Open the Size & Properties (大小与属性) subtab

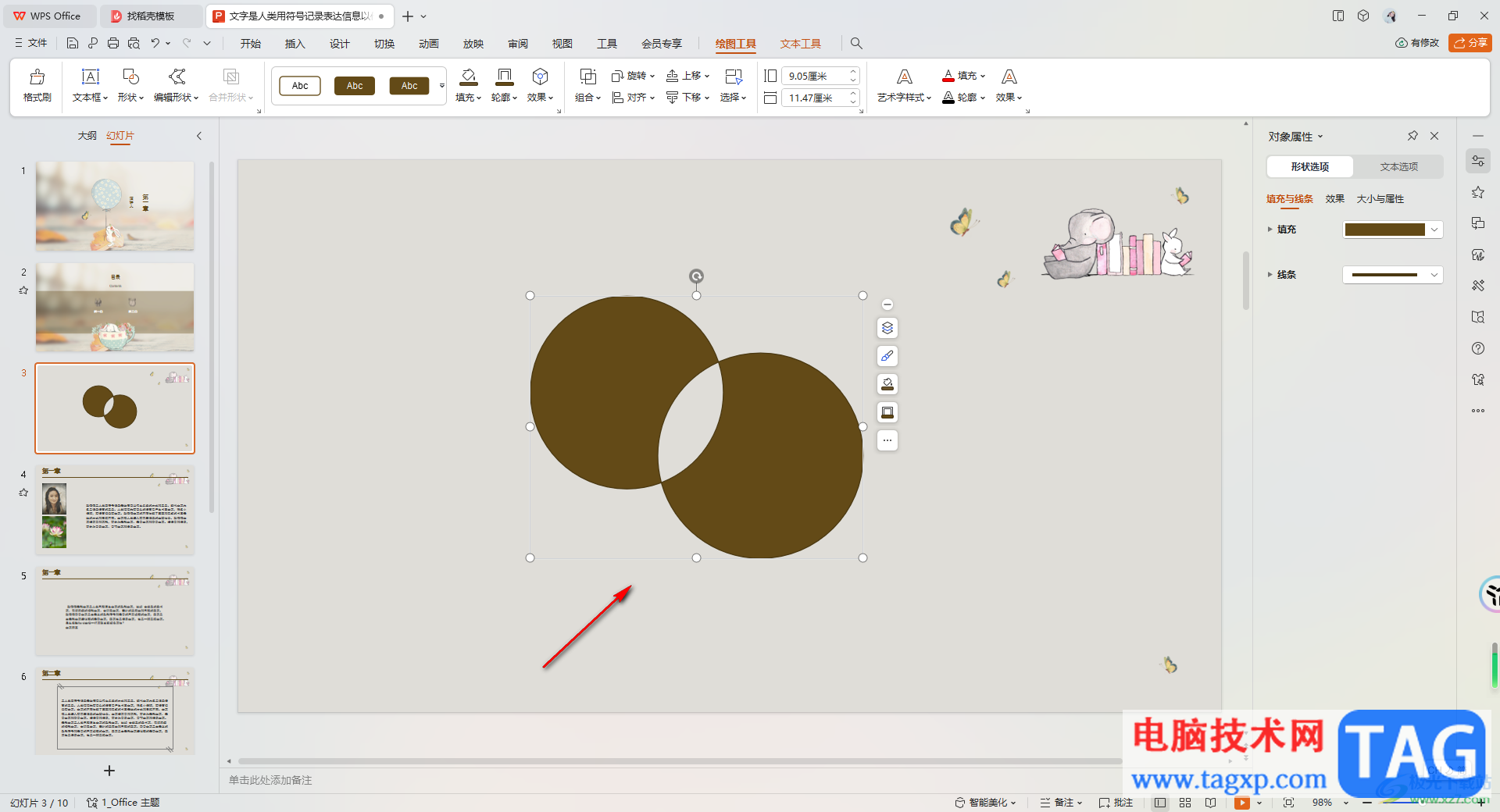pyautogui.click(x=1380, y=199)
